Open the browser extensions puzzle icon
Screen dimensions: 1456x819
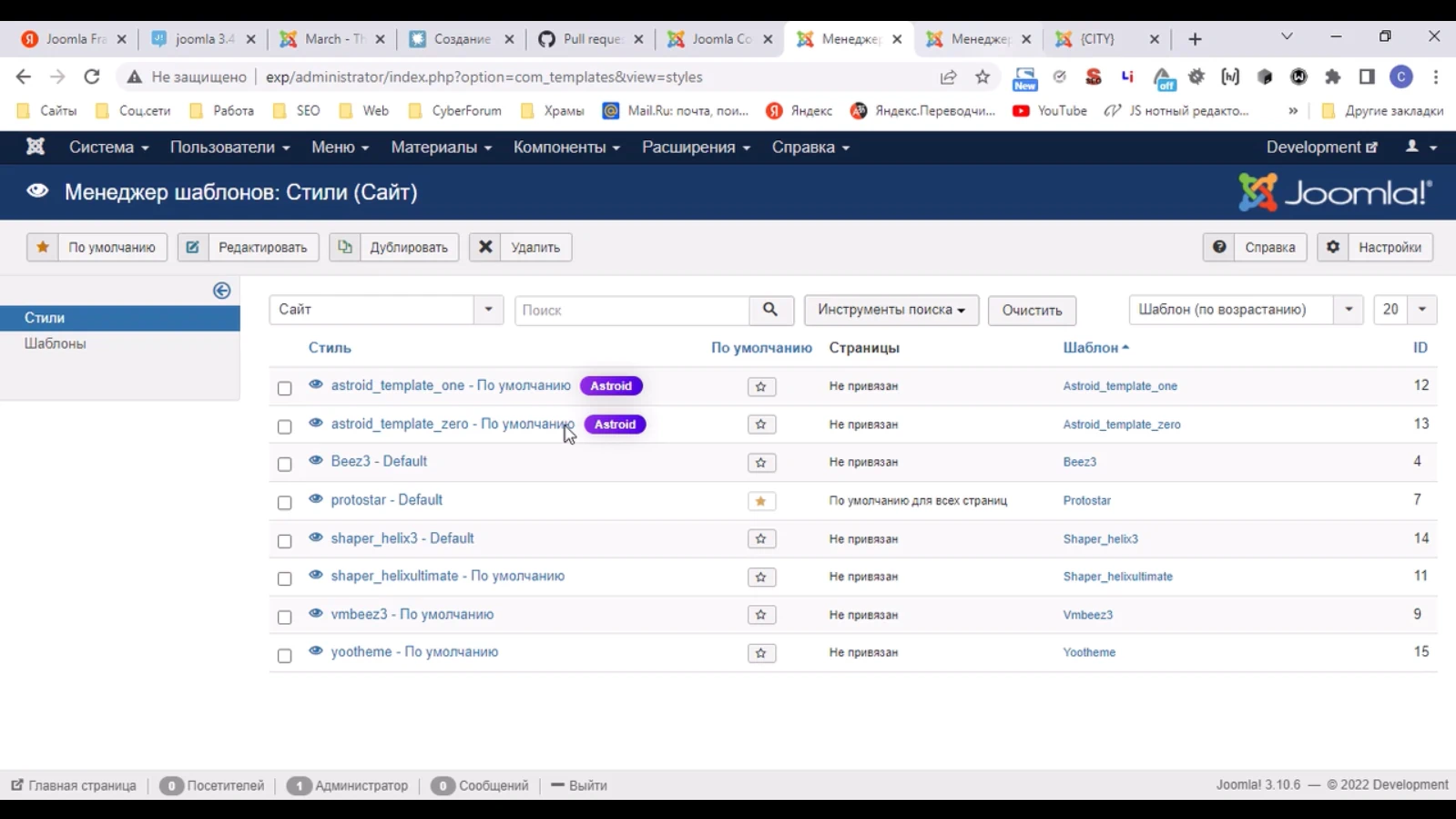(1333, 77)
